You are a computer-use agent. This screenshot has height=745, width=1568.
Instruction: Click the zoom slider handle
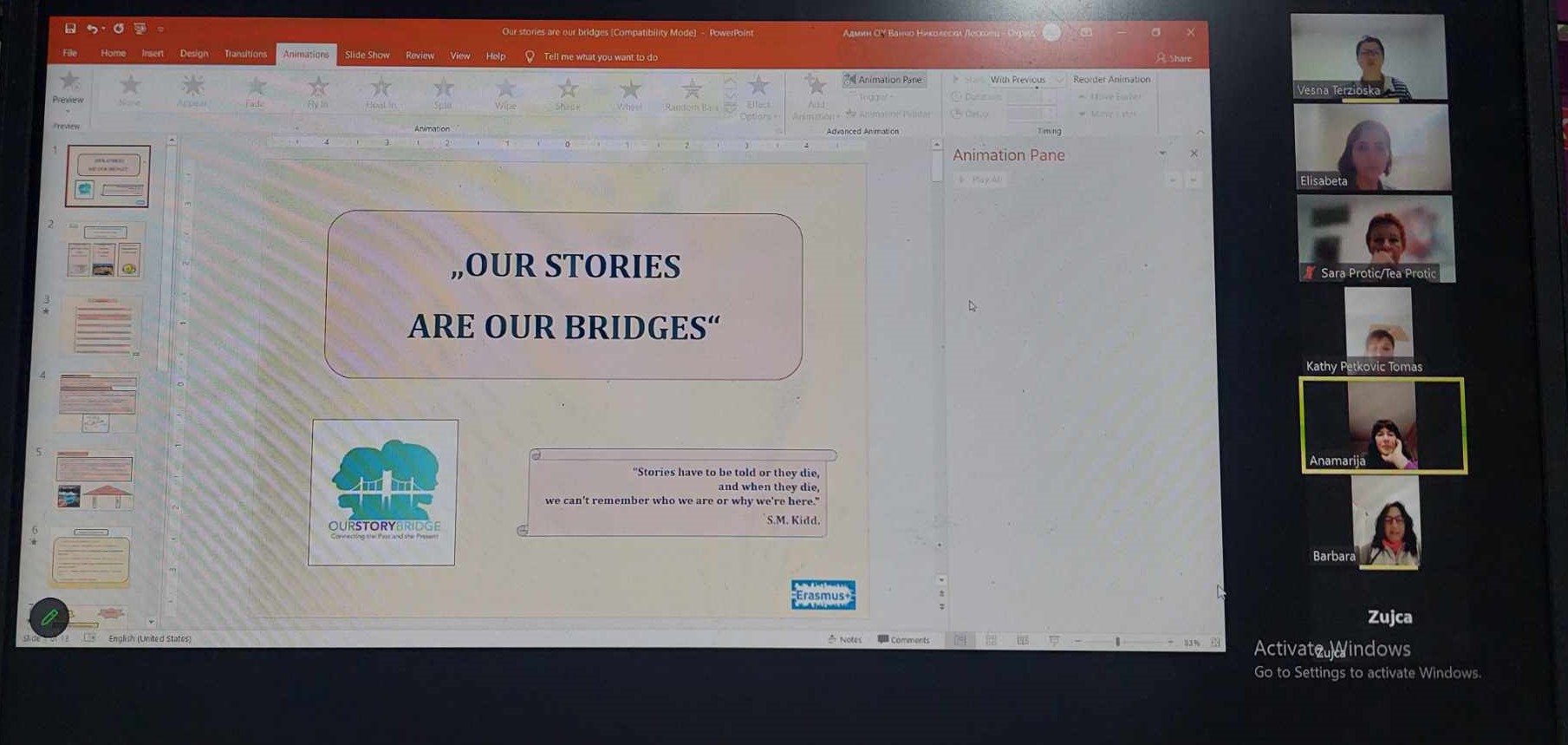pyautogui.click(x=1118, y=642)
